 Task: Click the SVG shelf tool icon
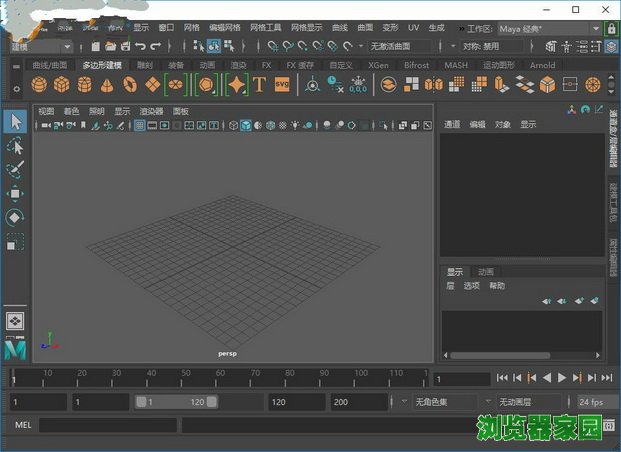[281, 86]
